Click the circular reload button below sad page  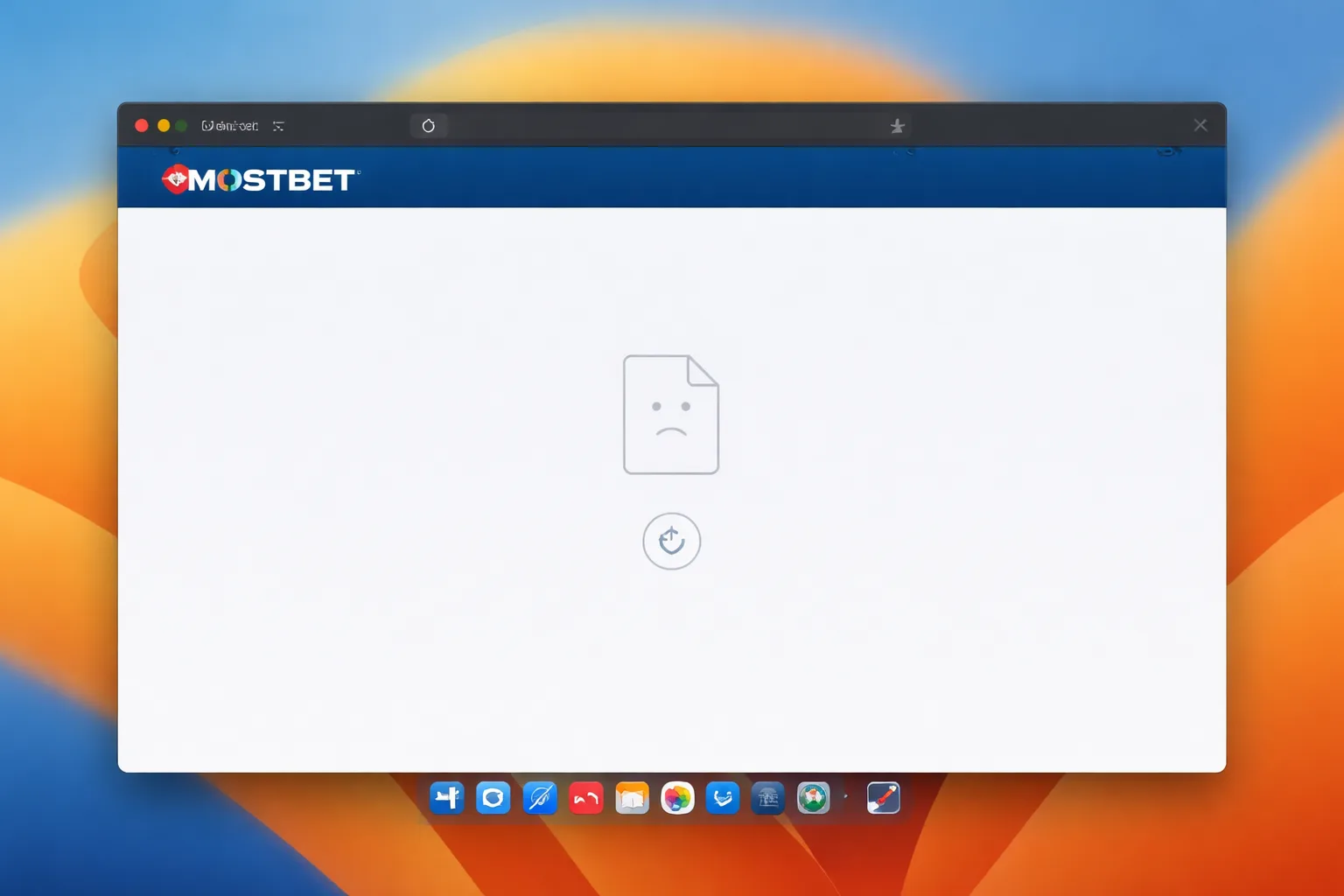point(671,541)
